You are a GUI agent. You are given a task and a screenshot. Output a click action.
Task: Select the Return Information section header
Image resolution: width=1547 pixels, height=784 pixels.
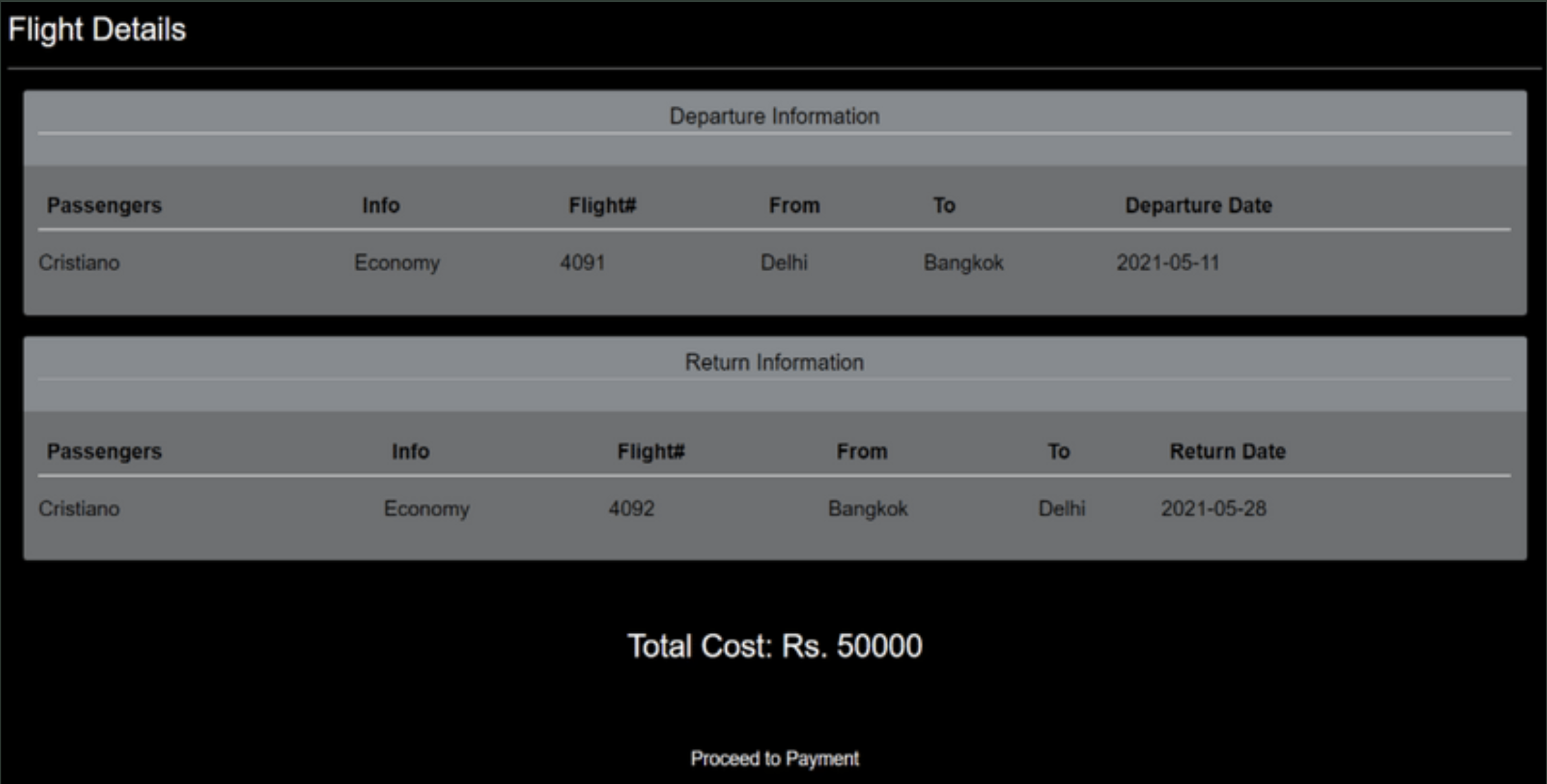(x=773, y=362)
